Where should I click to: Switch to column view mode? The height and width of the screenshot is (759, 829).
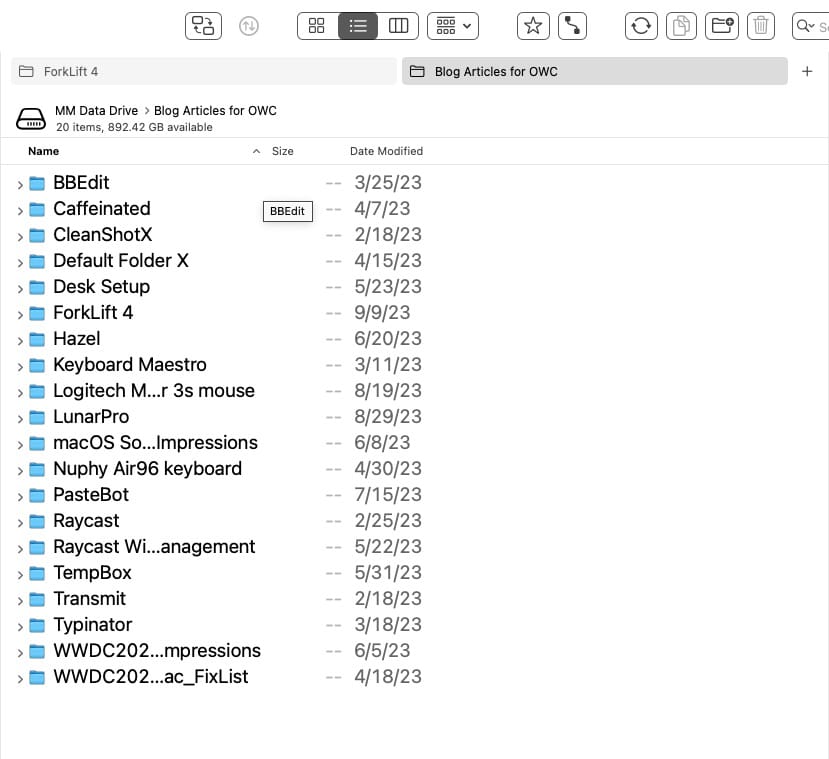[x=398, y=26]
